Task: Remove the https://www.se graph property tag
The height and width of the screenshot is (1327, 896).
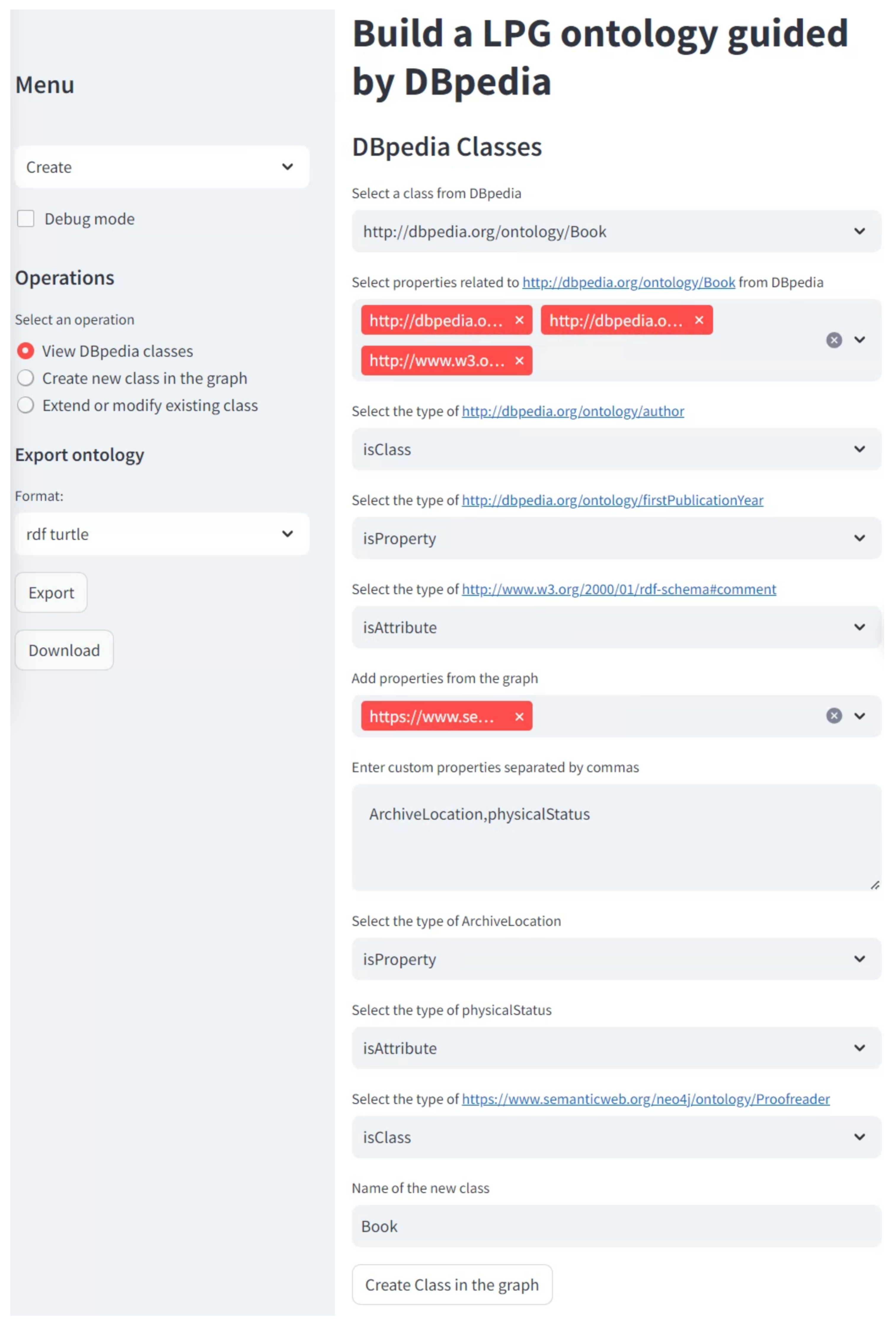Action: click(519, 717)
